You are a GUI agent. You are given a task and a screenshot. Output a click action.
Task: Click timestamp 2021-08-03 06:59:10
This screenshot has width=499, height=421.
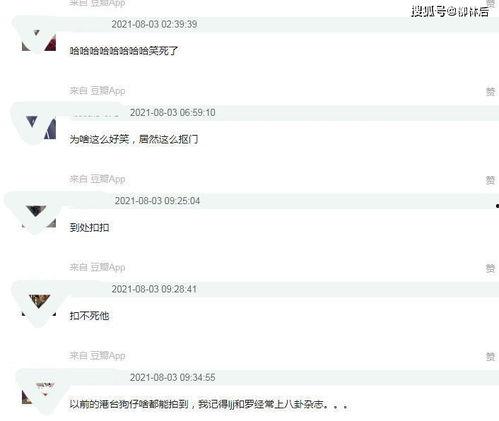click(x=173, y=113)
